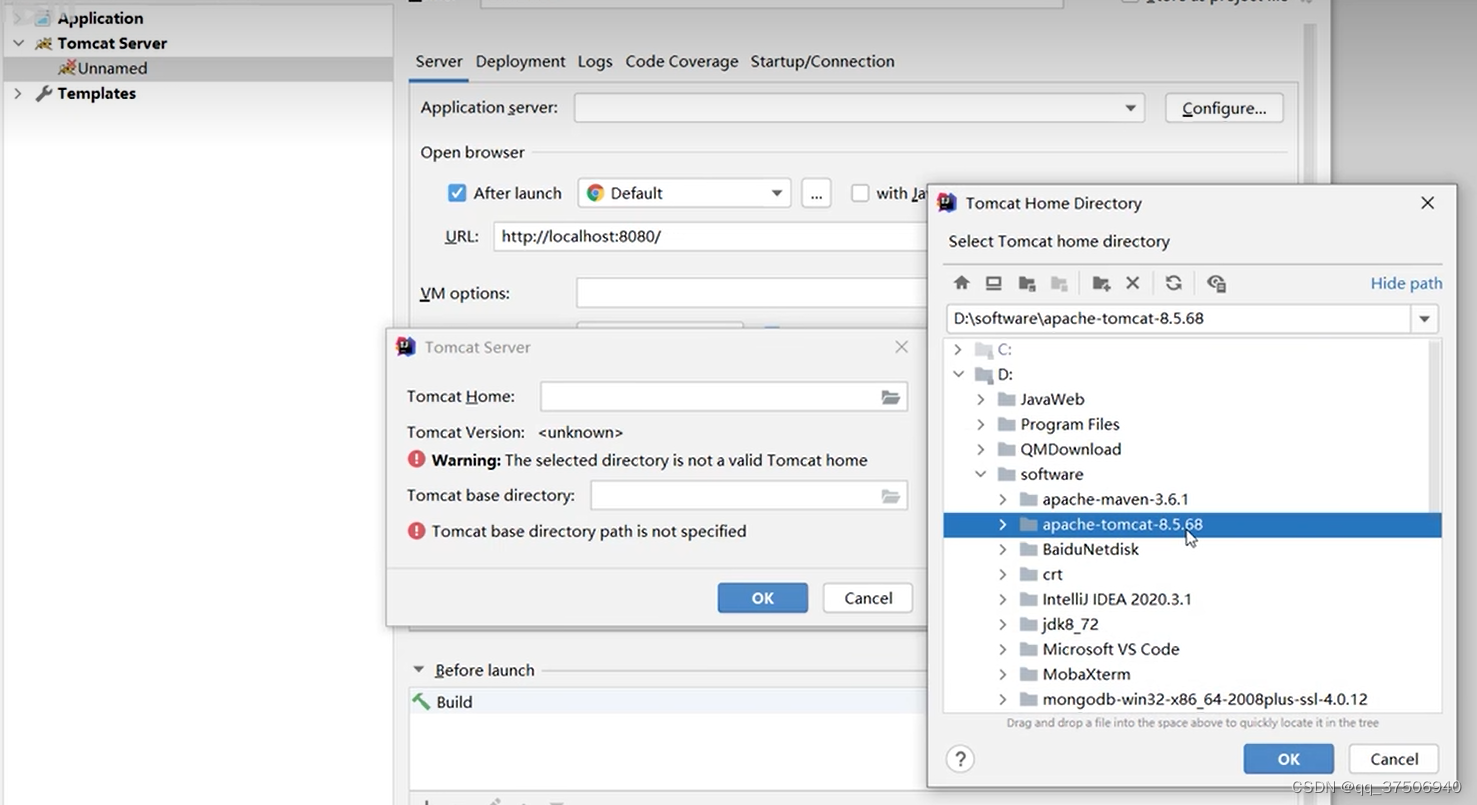Screen dimensions: 1477x805
Task: Click the Chrome icon in browser dropdown
Action: coord(595,193)
